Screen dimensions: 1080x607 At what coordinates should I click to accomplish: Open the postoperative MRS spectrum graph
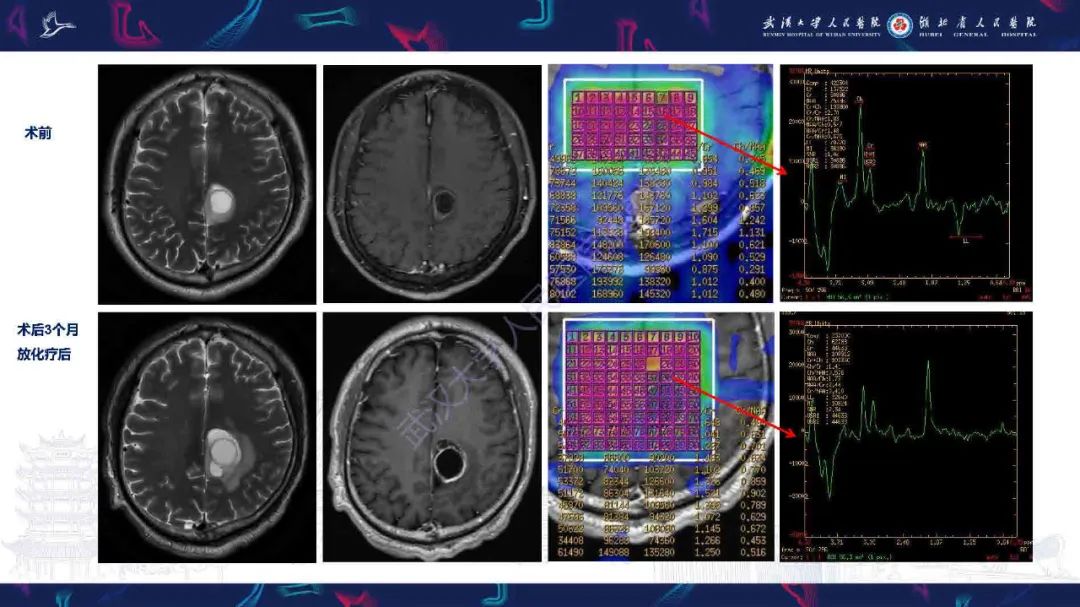point(906,437)
